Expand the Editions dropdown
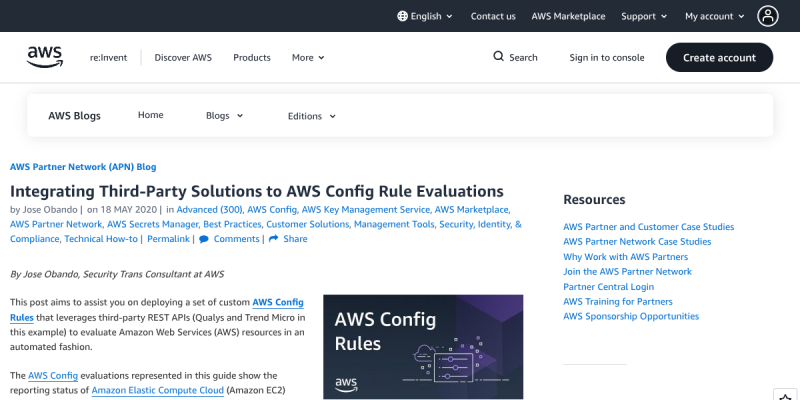The width and height of the screenshot is (800, 400). point(312,116)
